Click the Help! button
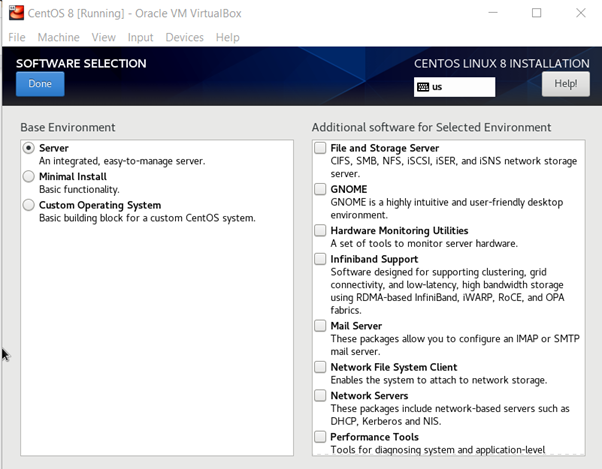 (x=565, y=85)
